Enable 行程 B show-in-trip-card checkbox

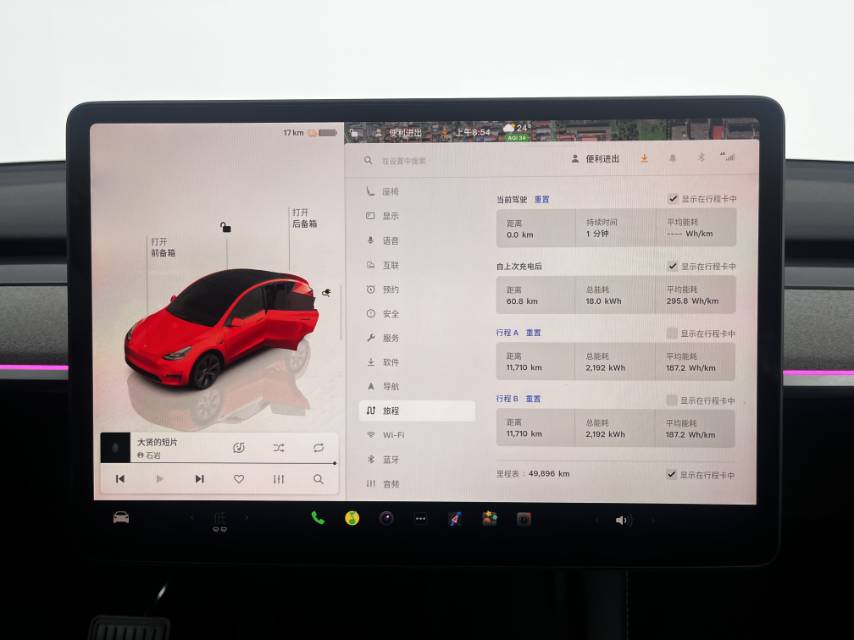click(672, 400)
